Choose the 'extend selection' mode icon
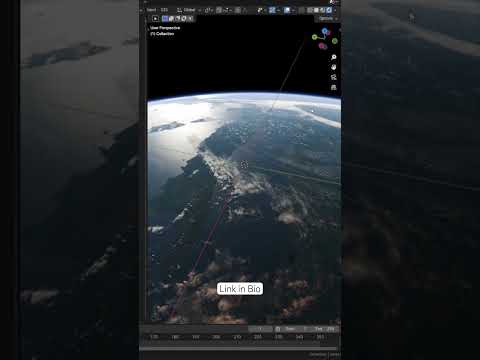480x360 pixels. coord(171,18)
